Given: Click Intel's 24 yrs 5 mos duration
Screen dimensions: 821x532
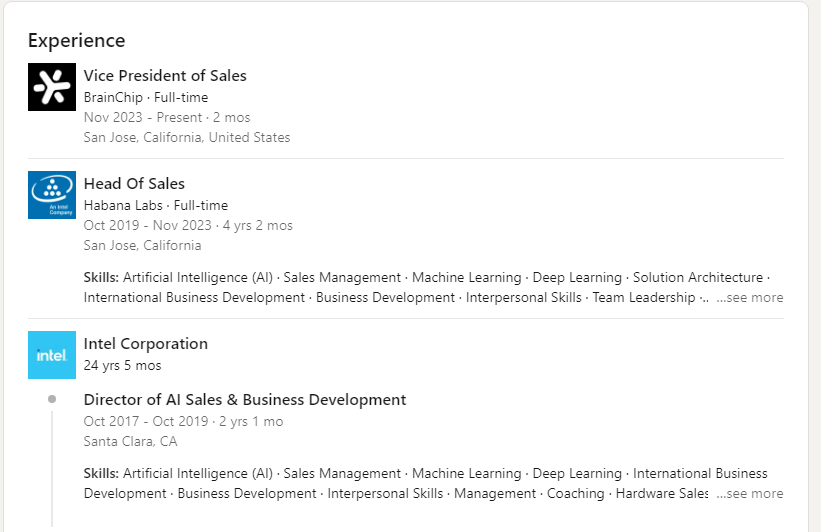Looking at the screenshot, I should 123,365.
